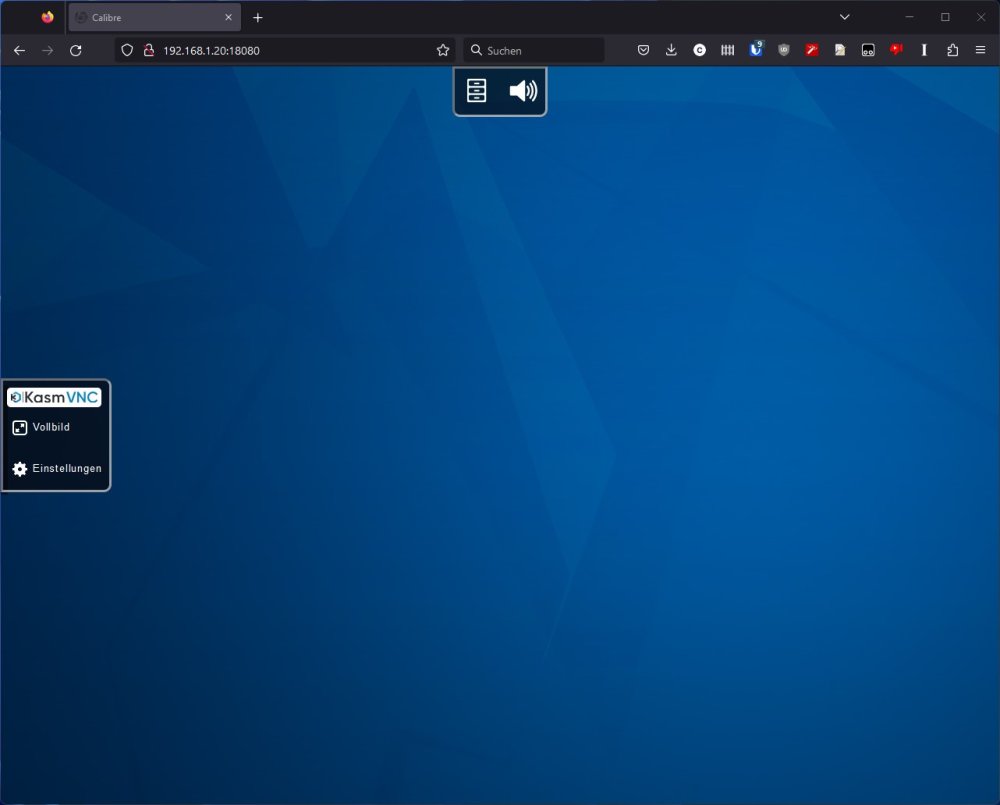The width and height of the screenshot is (1000, 805).
Task: Click the document page extension icon
Action: (840, 50)
